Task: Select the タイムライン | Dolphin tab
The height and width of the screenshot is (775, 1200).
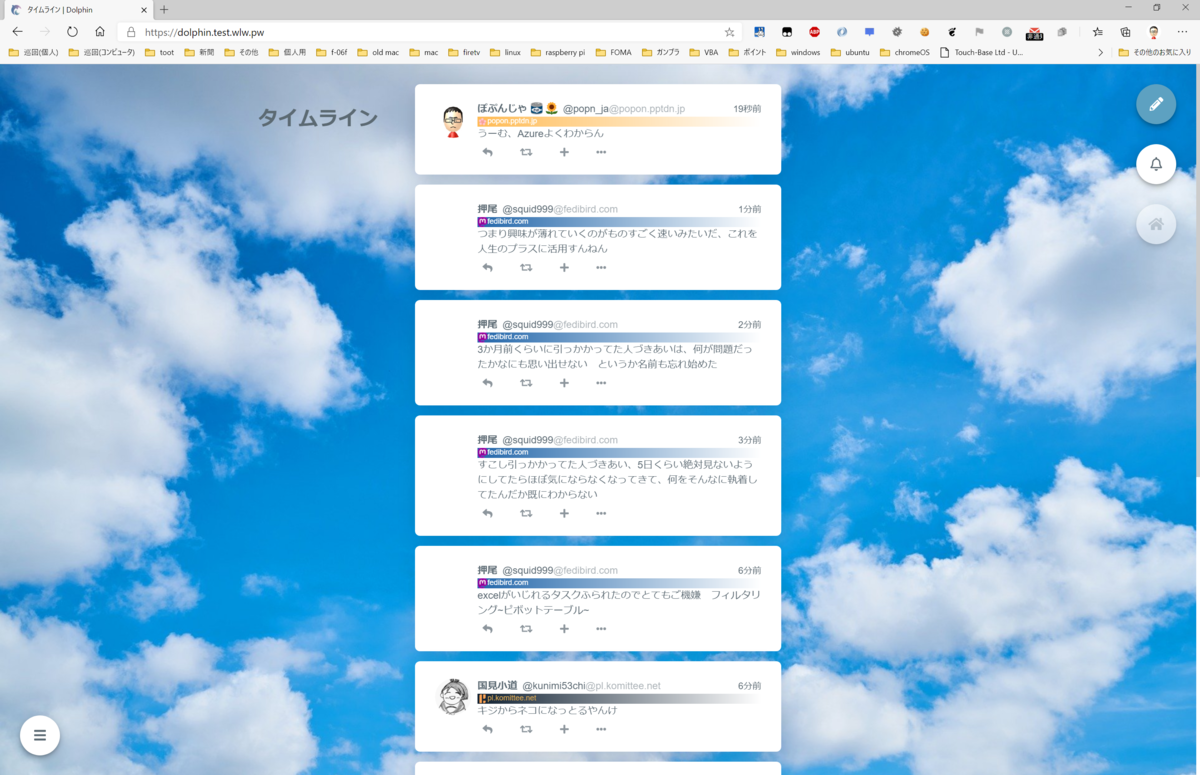Action: (78, 10)
